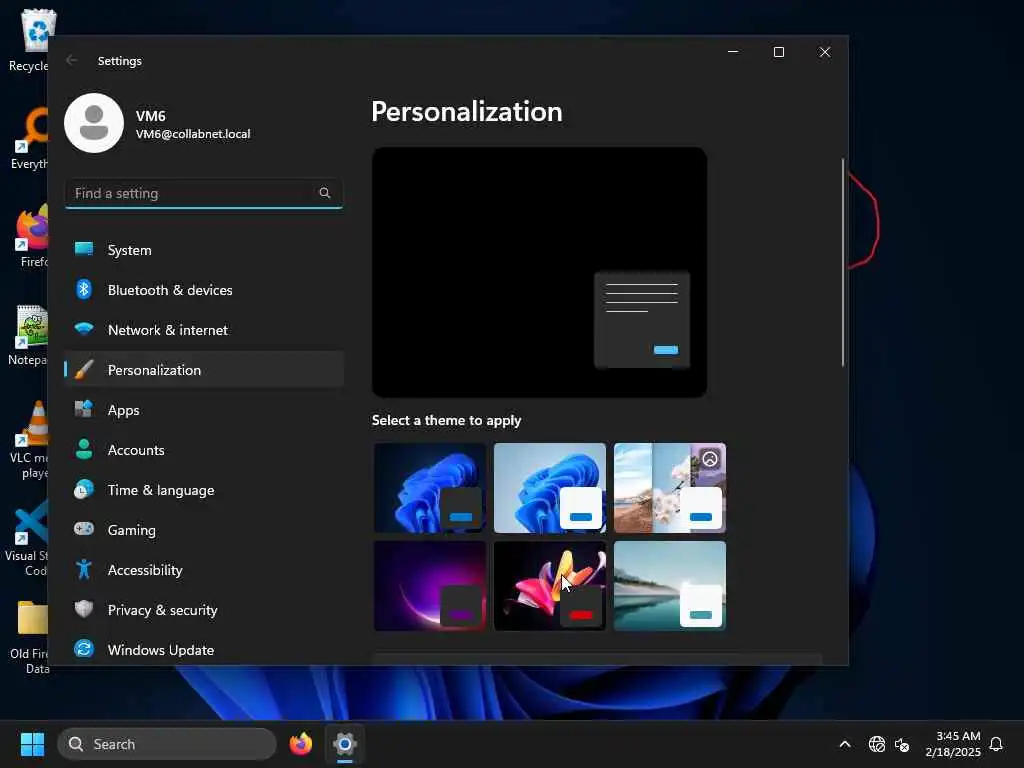Select the Old Firefox Data folder
Viewport: 1024px width, 768px height.
30,638
